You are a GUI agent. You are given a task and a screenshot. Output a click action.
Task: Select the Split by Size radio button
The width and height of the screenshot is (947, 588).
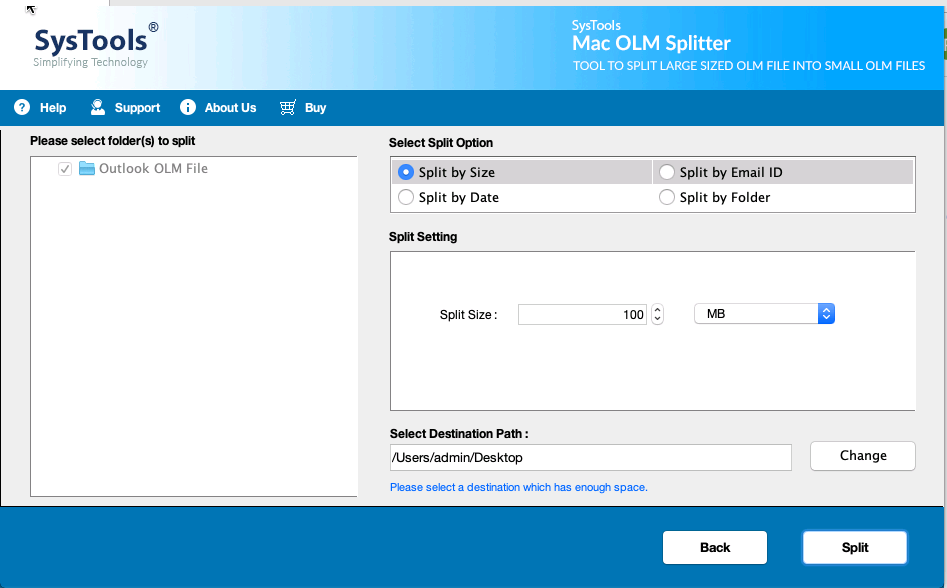[406, 172]
